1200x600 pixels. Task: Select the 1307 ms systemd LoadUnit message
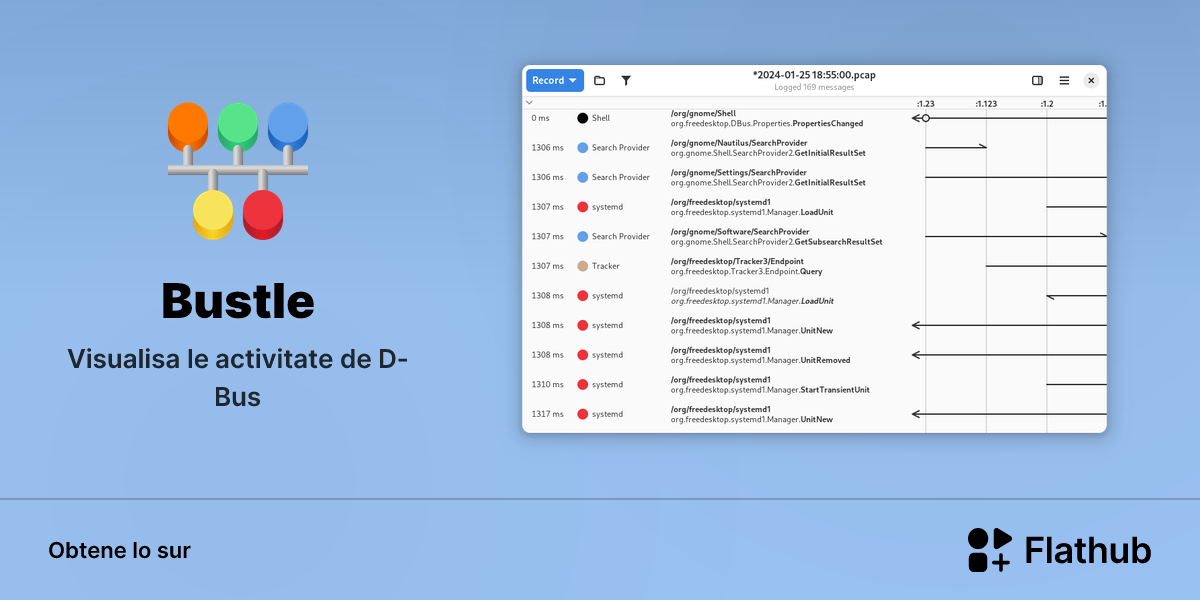(x=814, y=207)
